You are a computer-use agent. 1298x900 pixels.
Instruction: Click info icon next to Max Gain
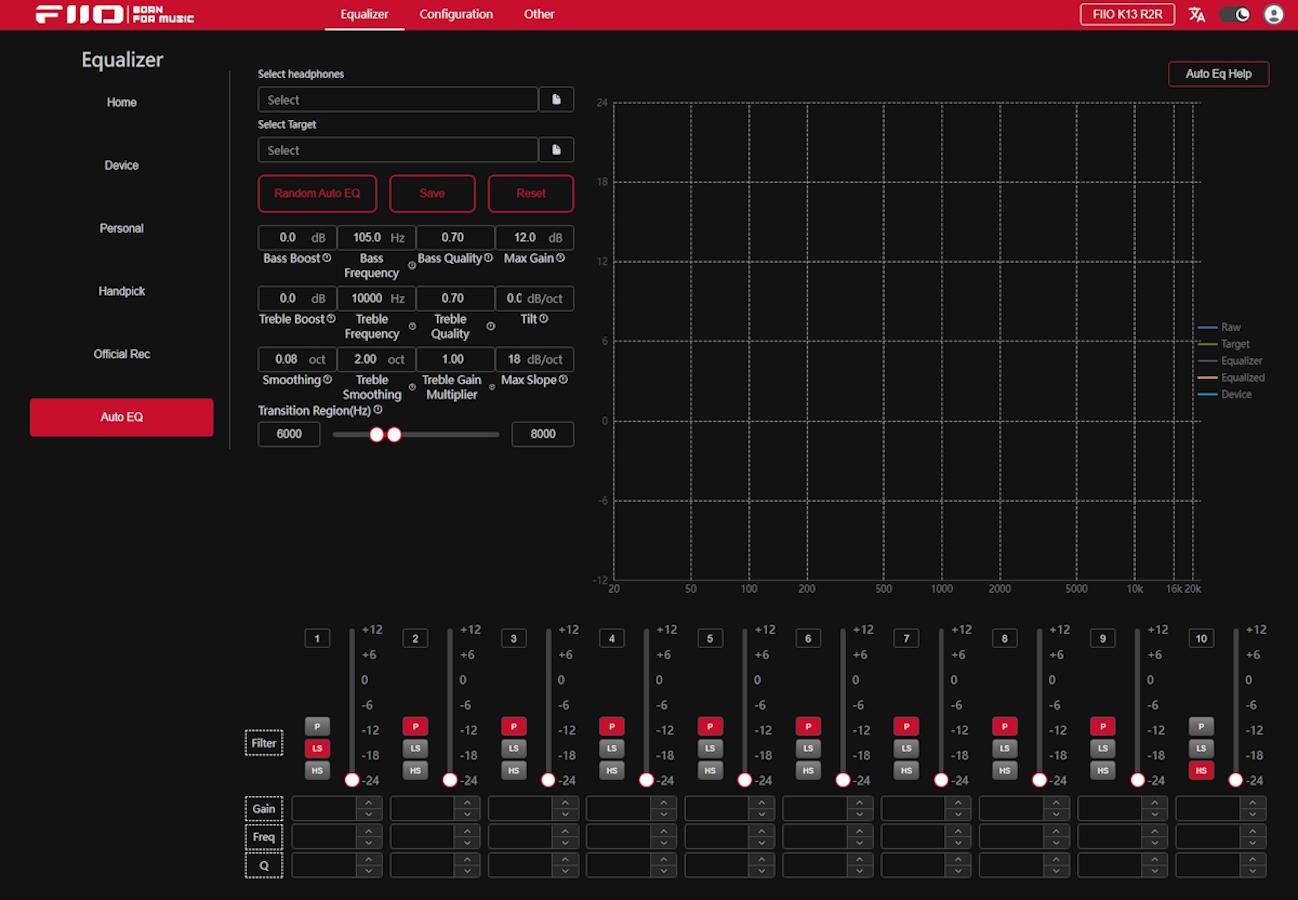(561, 258)
